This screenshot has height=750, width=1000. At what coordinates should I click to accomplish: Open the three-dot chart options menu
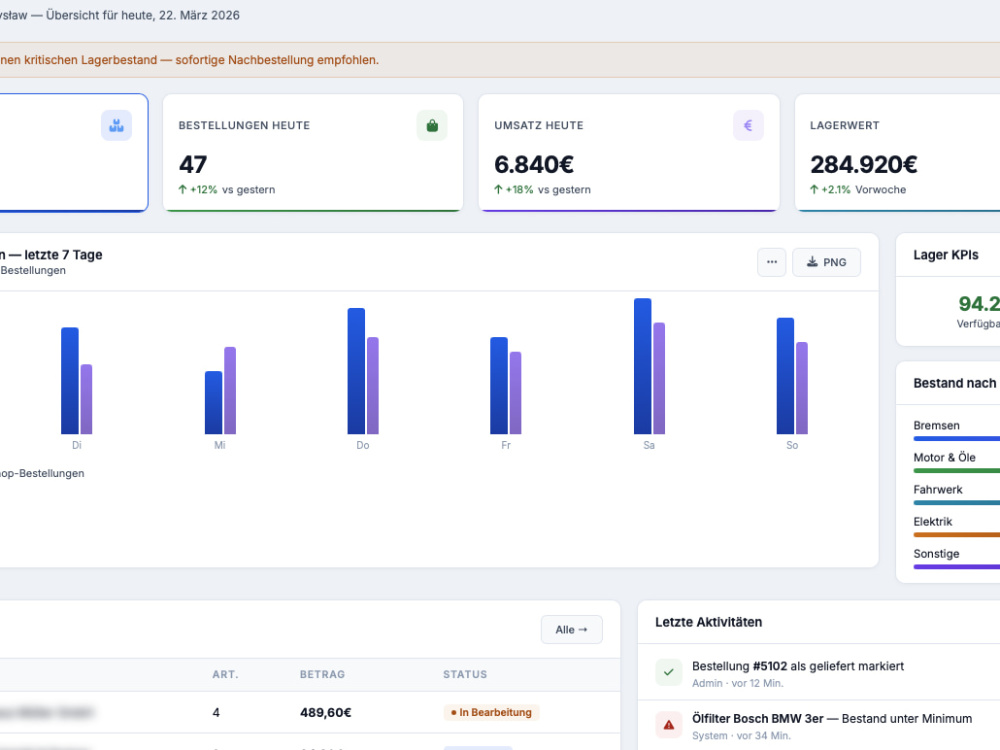pos(772,262)
